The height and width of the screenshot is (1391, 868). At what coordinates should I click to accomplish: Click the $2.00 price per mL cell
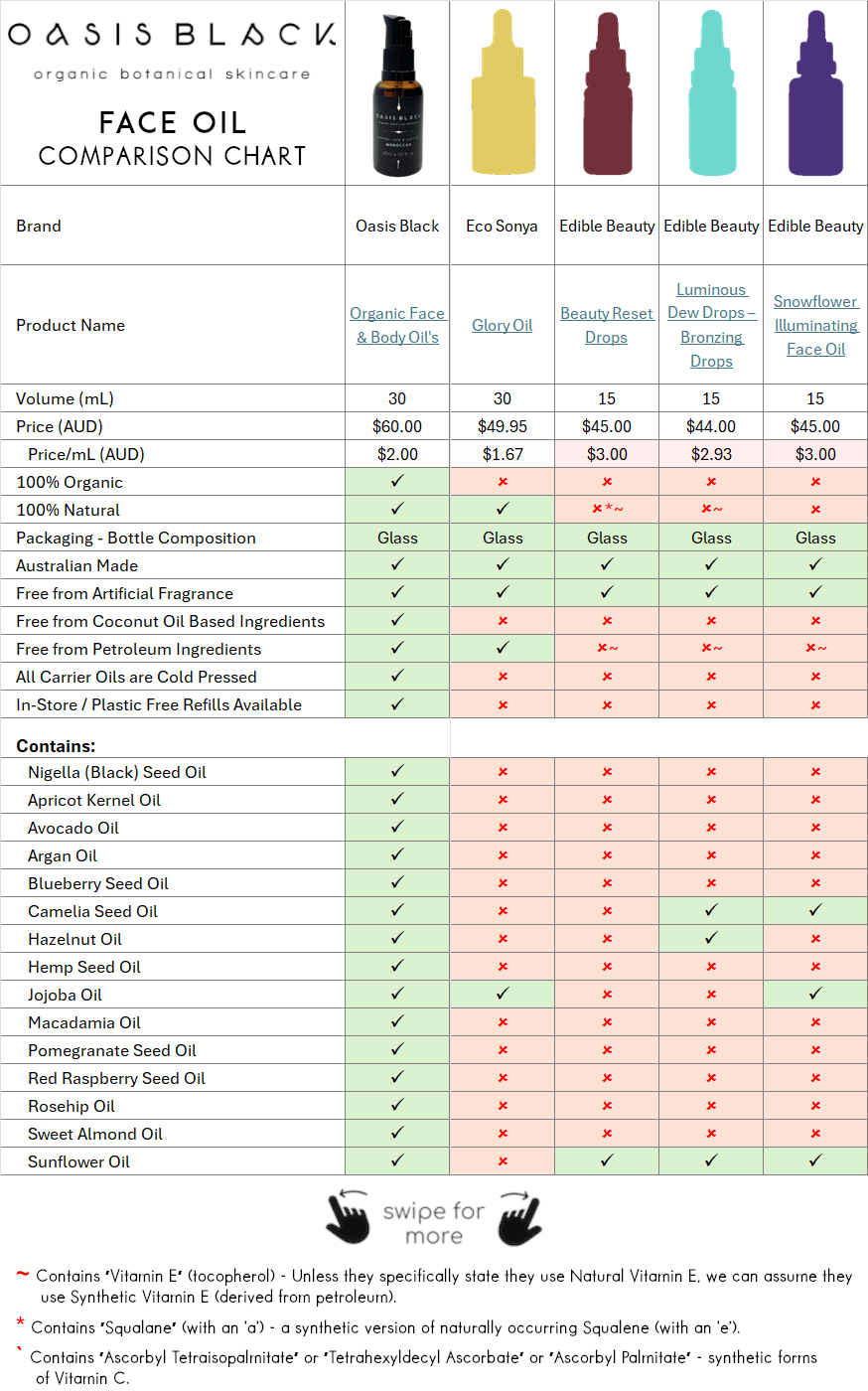[397, 454]
